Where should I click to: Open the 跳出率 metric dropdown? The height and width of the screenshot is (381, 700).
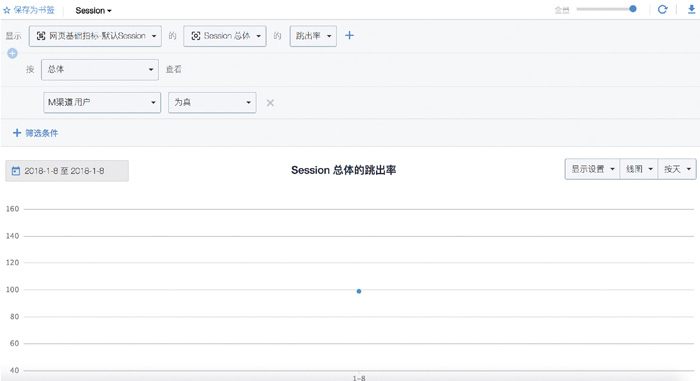point(313,36)
